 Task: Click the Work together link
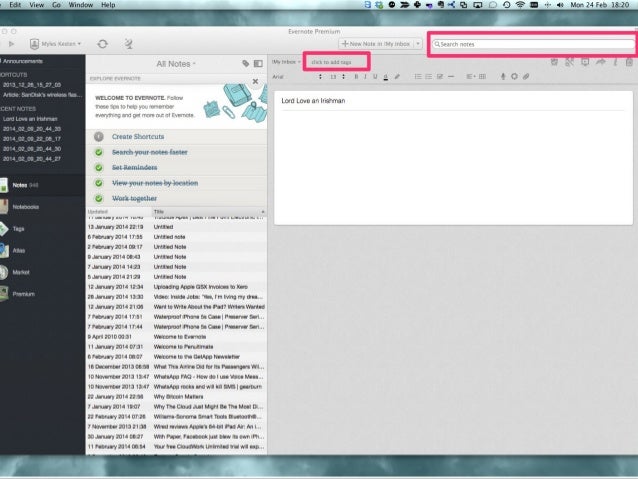point(134,199)
